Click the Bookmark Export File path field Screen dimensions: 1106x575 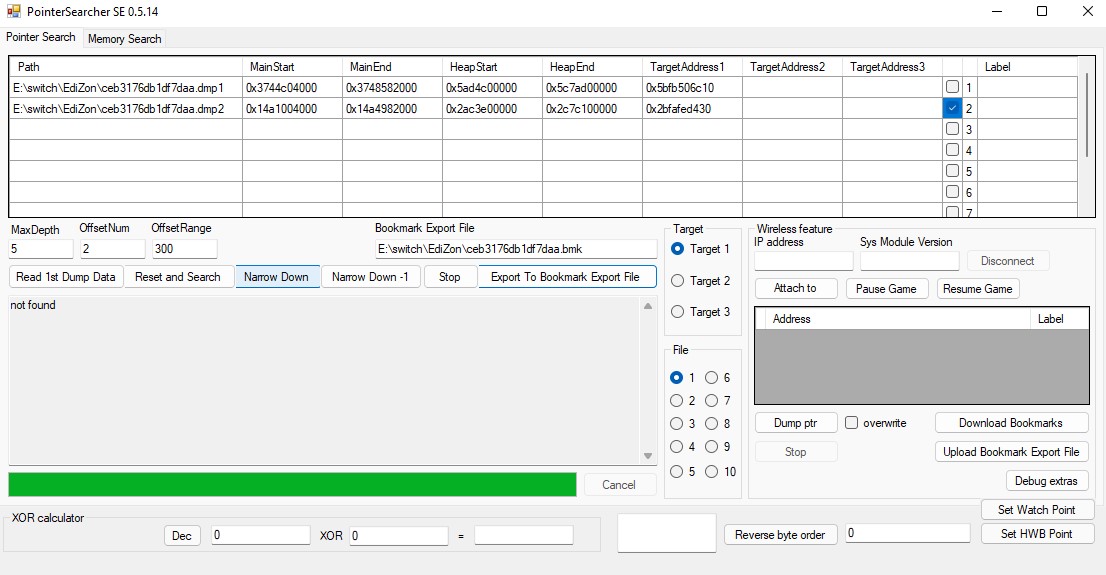pyautogui.click(x=516, y=248)
